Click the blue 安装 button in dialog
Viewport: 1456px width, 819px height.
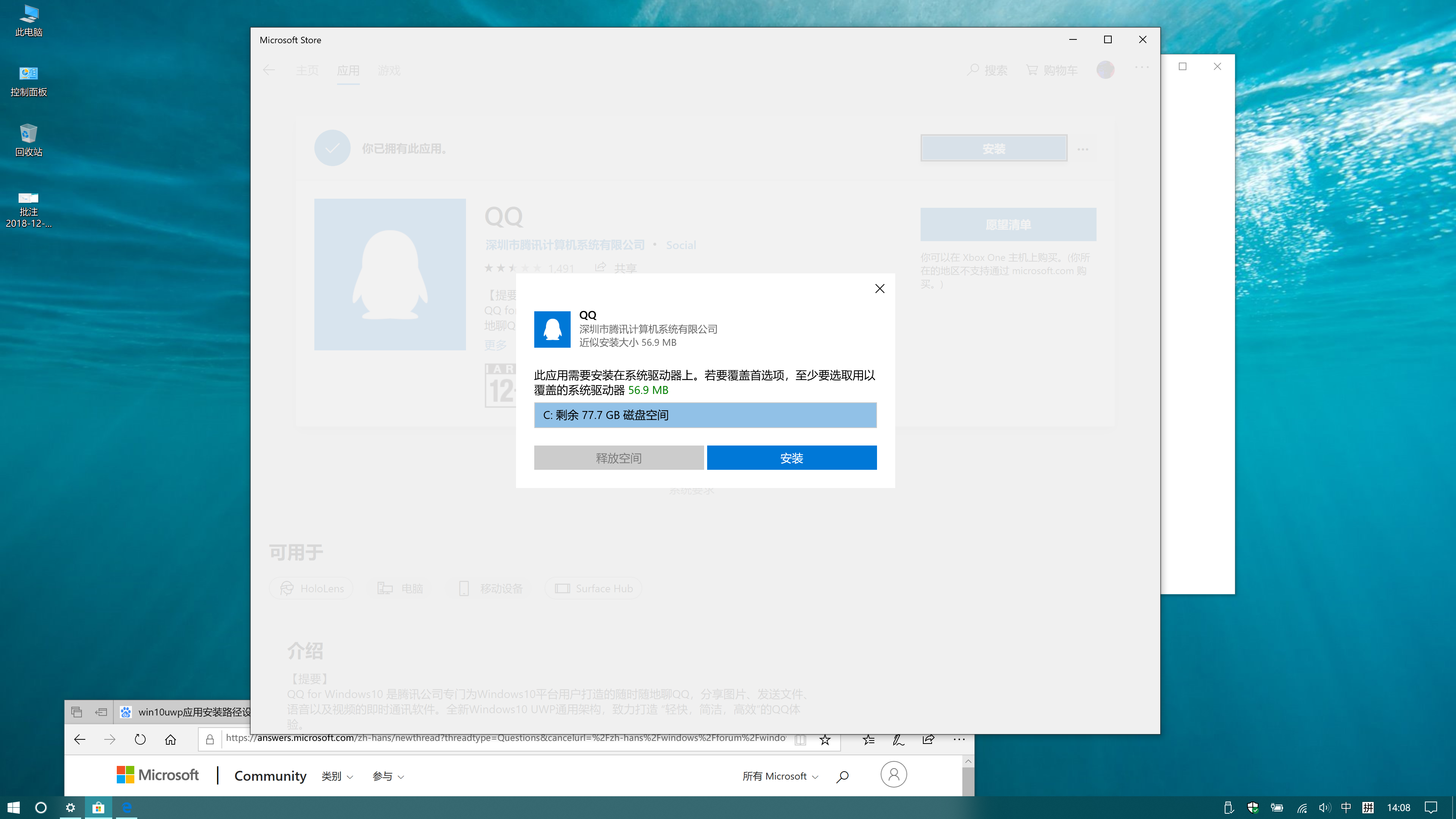point(791,458)
